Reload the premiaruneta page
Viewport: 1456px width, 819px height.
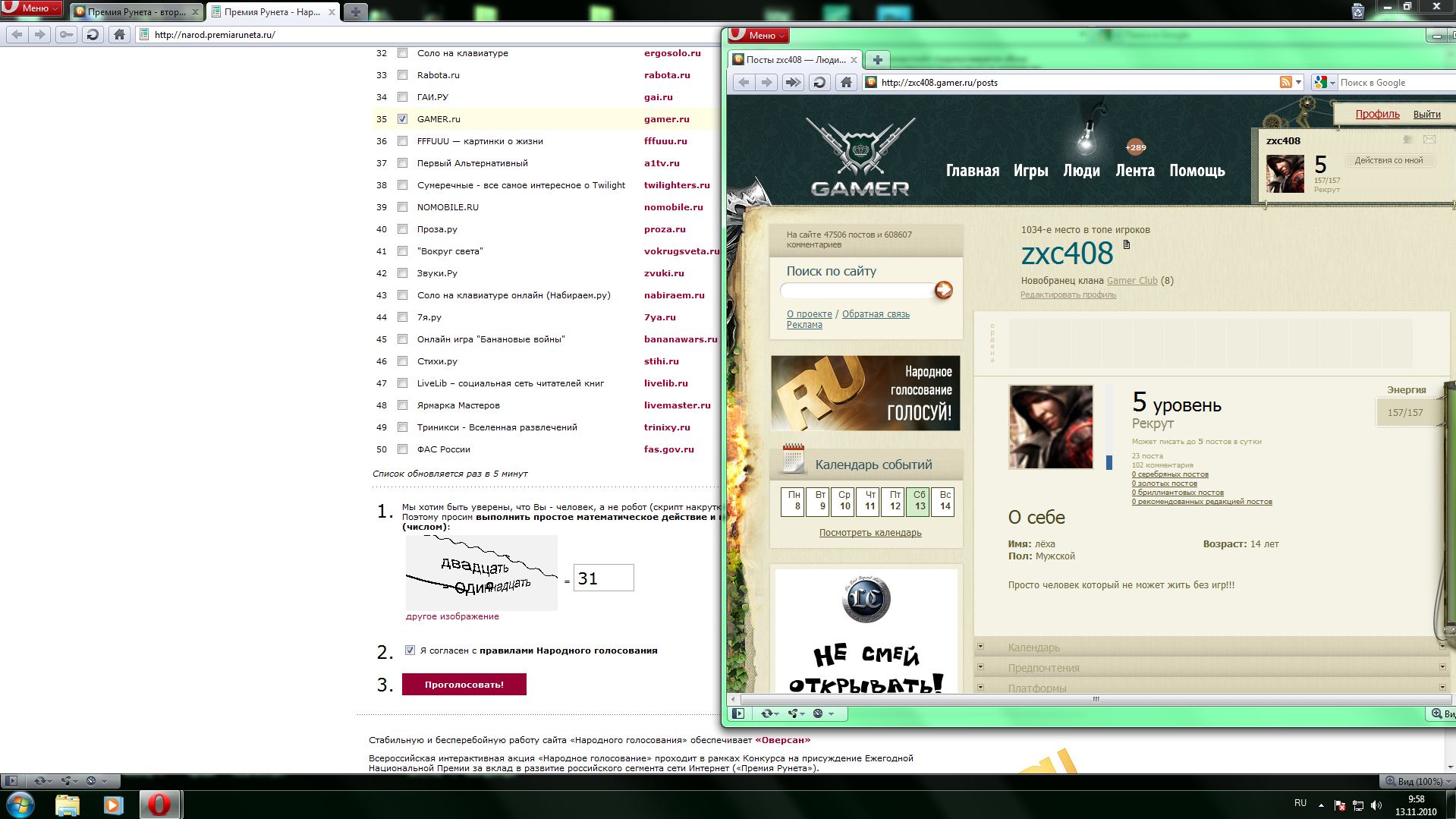tap(93, 34)
